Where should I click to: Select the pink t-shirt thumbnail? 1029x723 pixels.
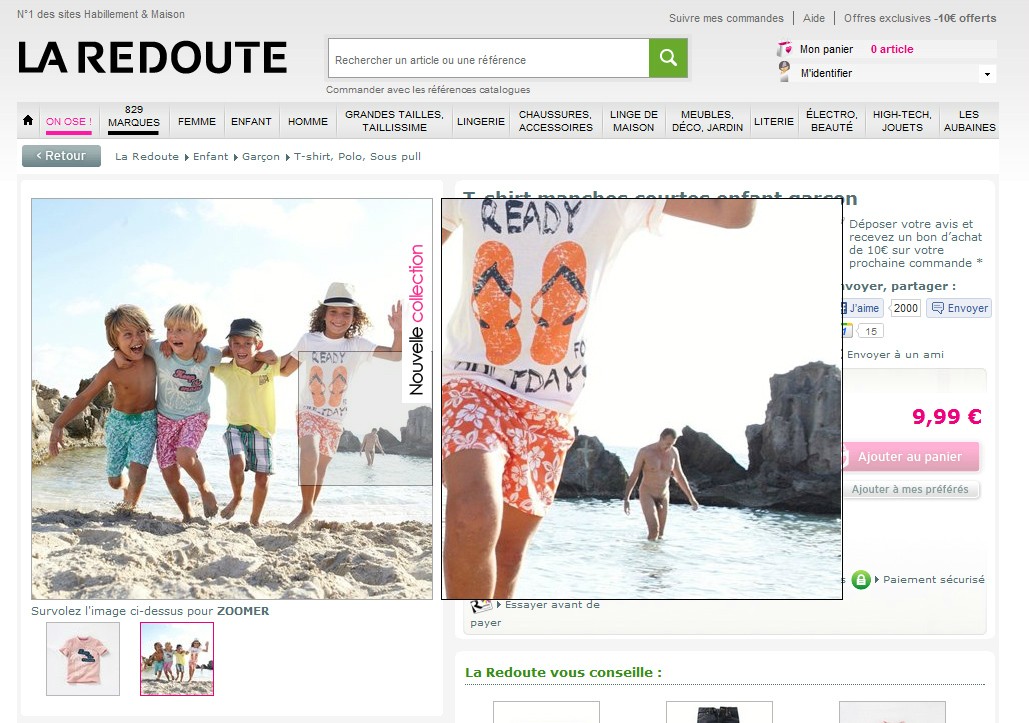83,658
